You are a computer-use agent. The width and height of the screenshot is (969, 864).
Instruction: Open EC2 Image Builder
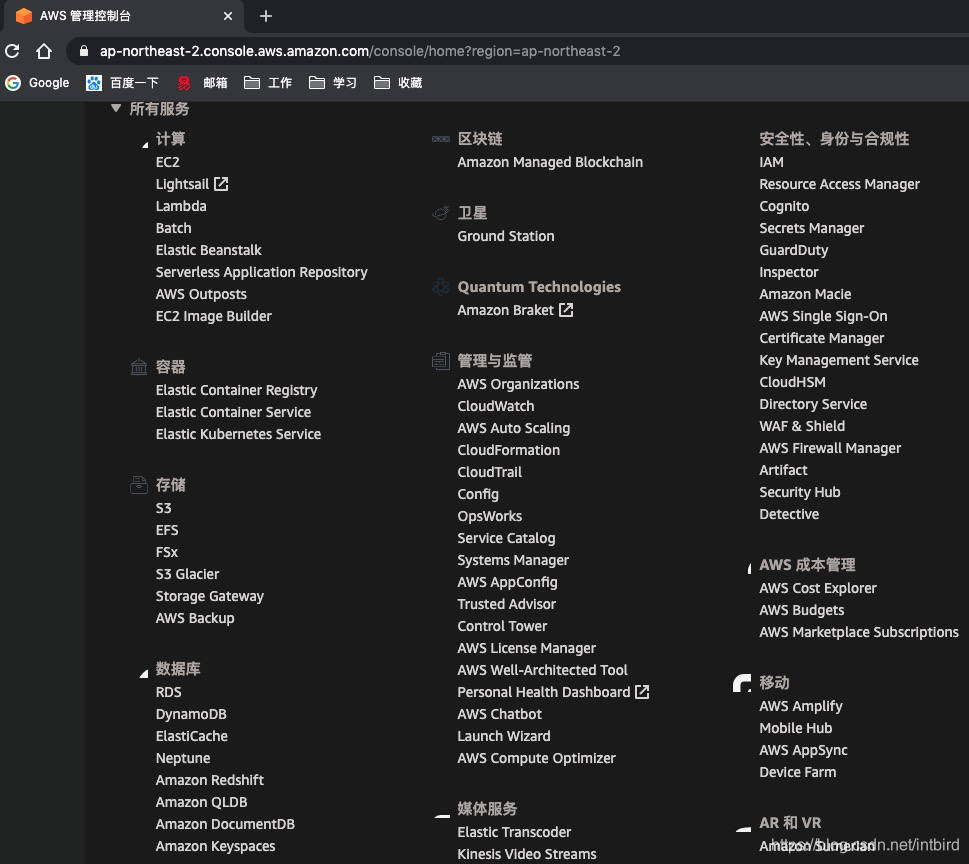pyautogui.click(x=213, y=316)
